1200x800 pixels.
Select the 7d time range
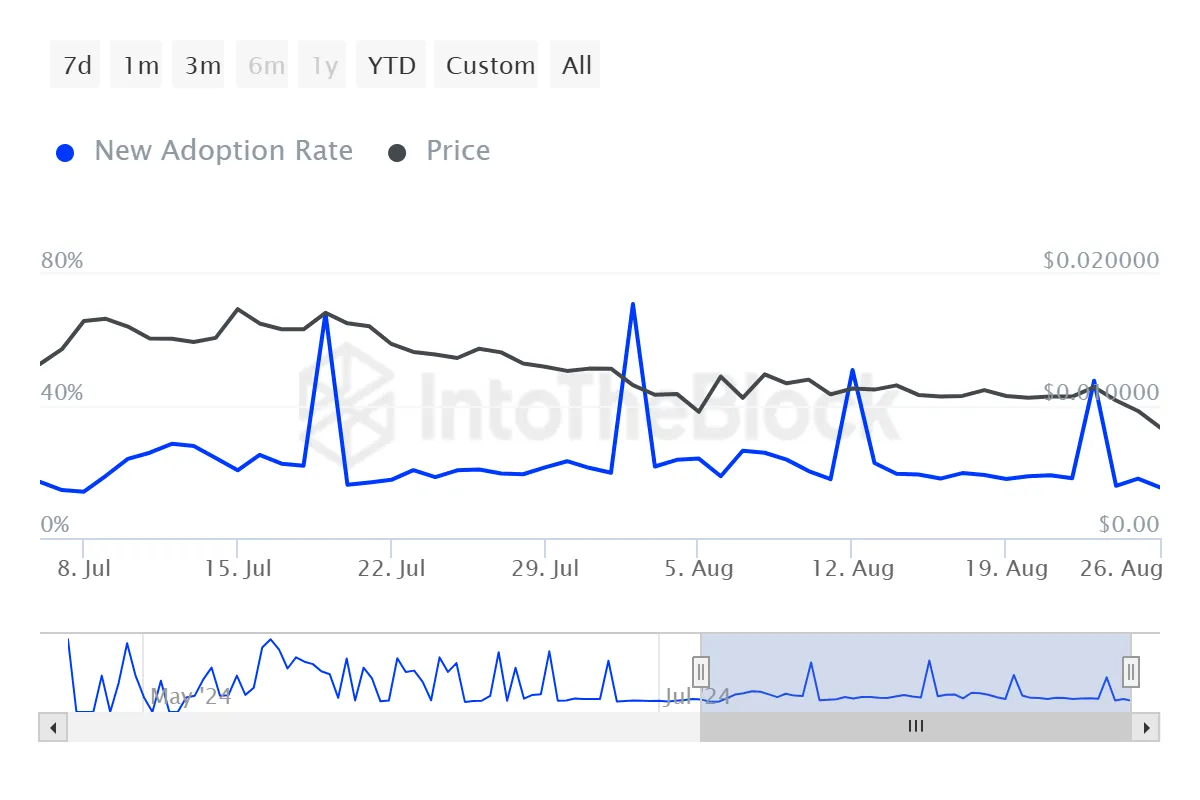pyautogui.click(x=77, y=66)
